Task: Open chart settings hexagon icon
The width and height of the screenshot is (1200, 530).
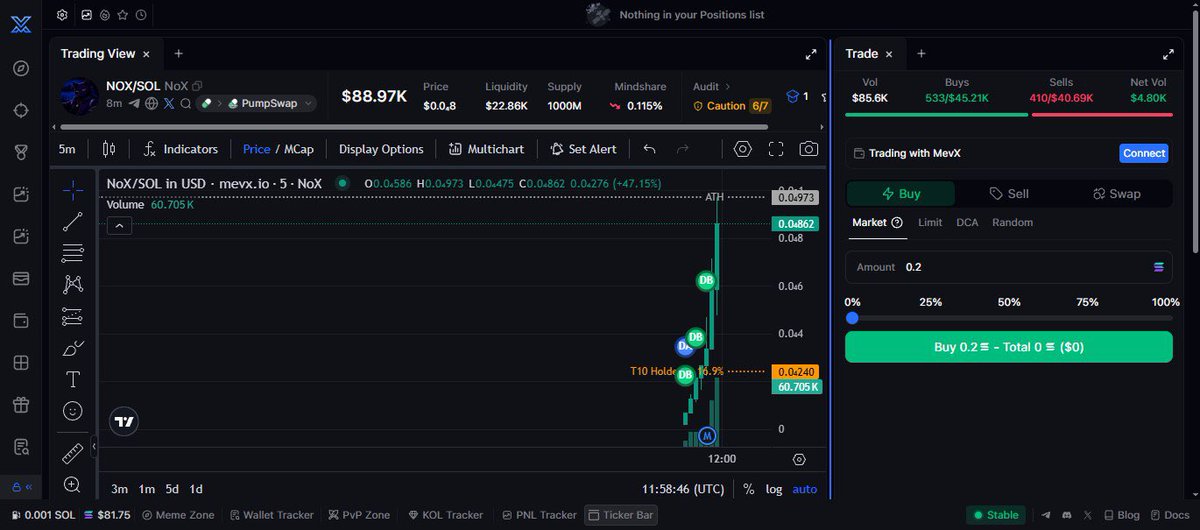Action: (x=742, y=149)
